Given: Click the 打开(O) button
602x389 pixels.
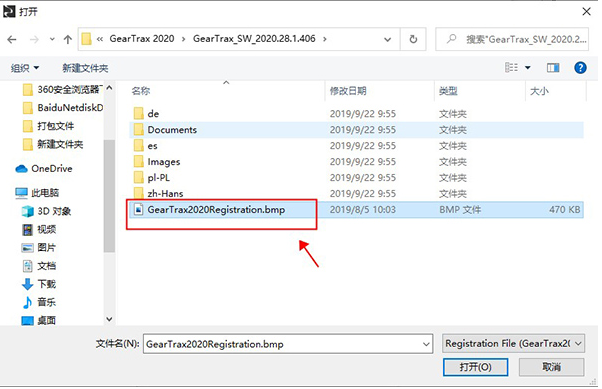Looking at the screenshot, I should (x=475, y=367).
